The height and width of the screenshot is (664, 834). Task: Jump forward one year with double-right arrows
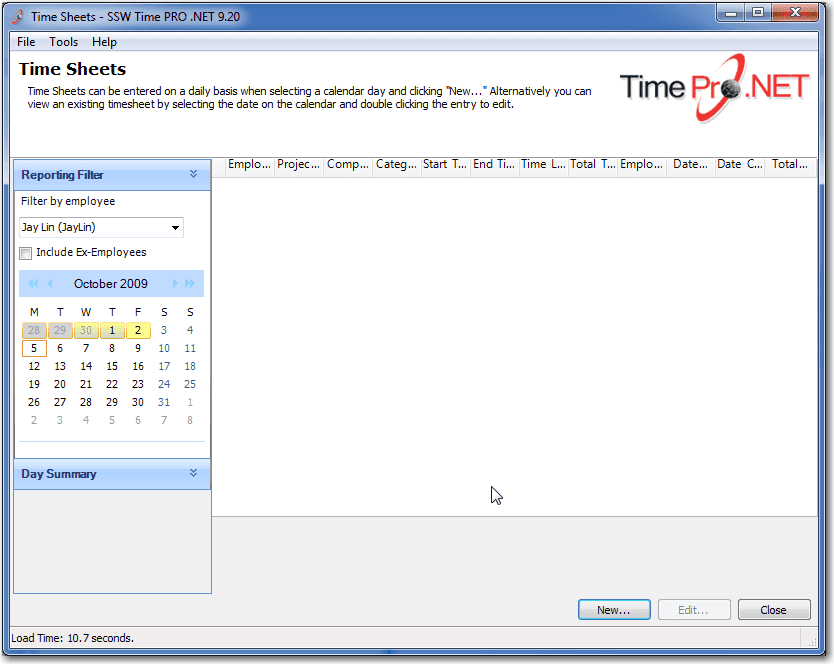(x=191, y=284)
